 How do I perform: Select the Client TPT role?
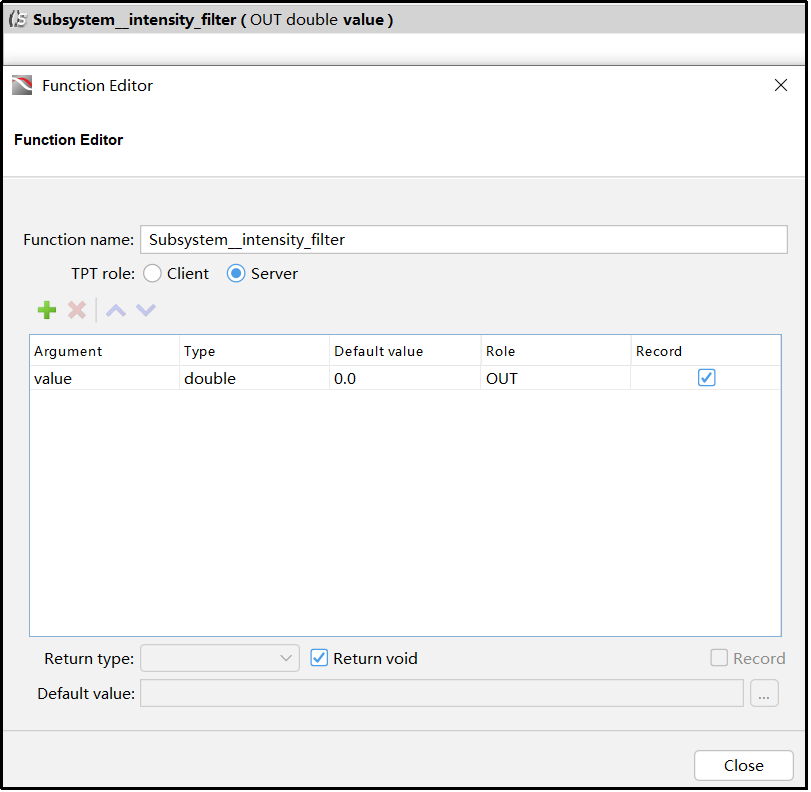pos(153,274)
